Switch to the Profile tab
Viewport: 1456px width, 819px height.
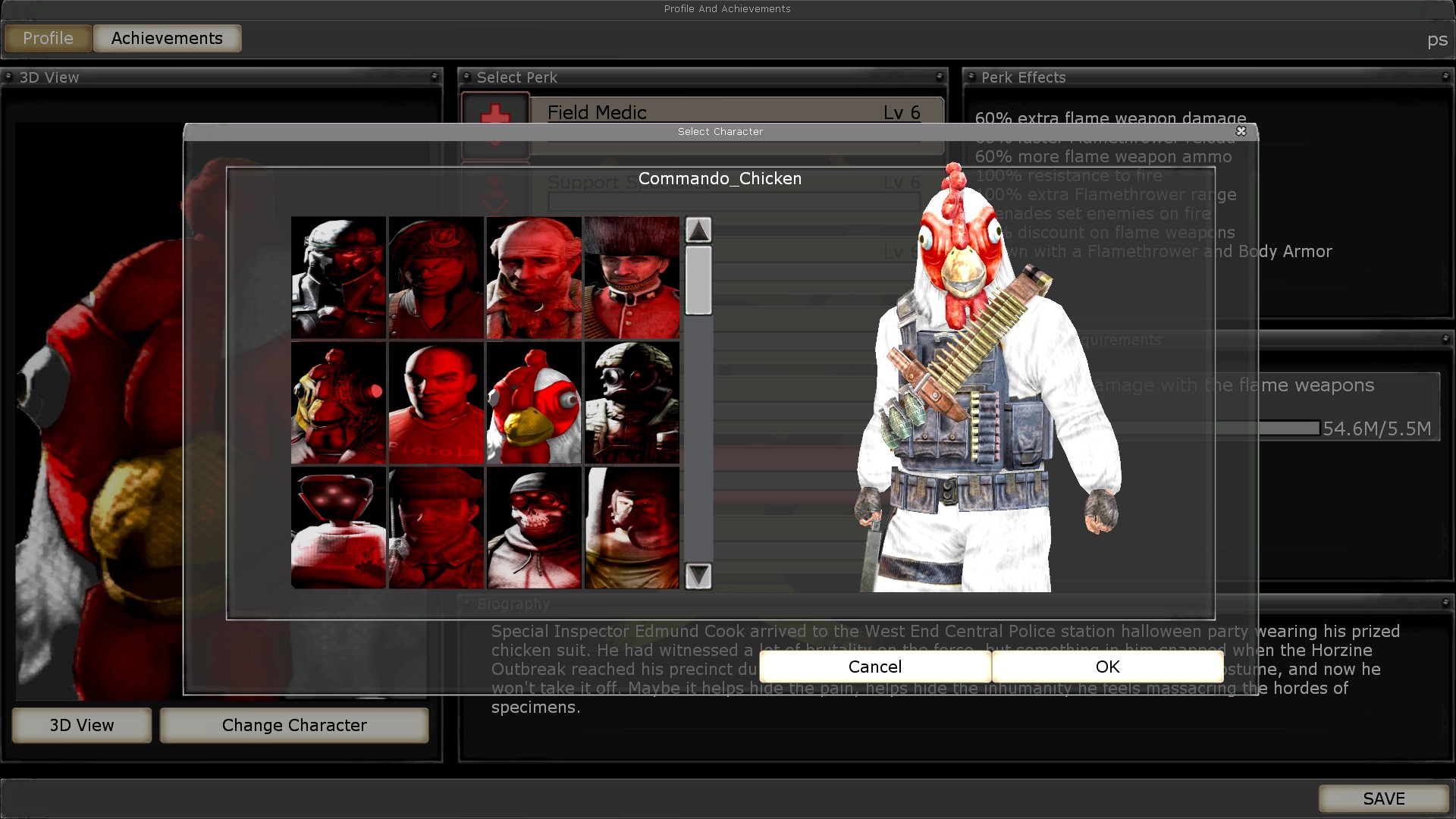pyautogui.click(x=48, y=38)
